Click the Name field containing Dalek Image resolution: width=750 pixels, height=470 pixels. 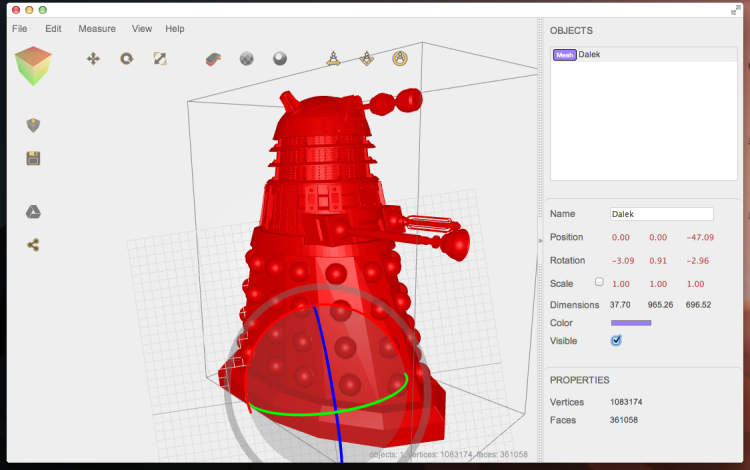point(662,214)
